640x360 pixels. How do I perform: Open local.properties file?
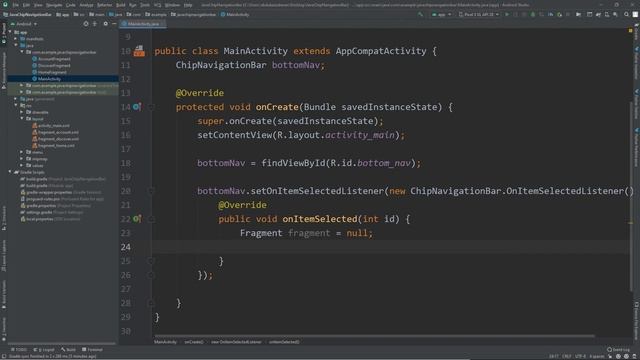50,219
